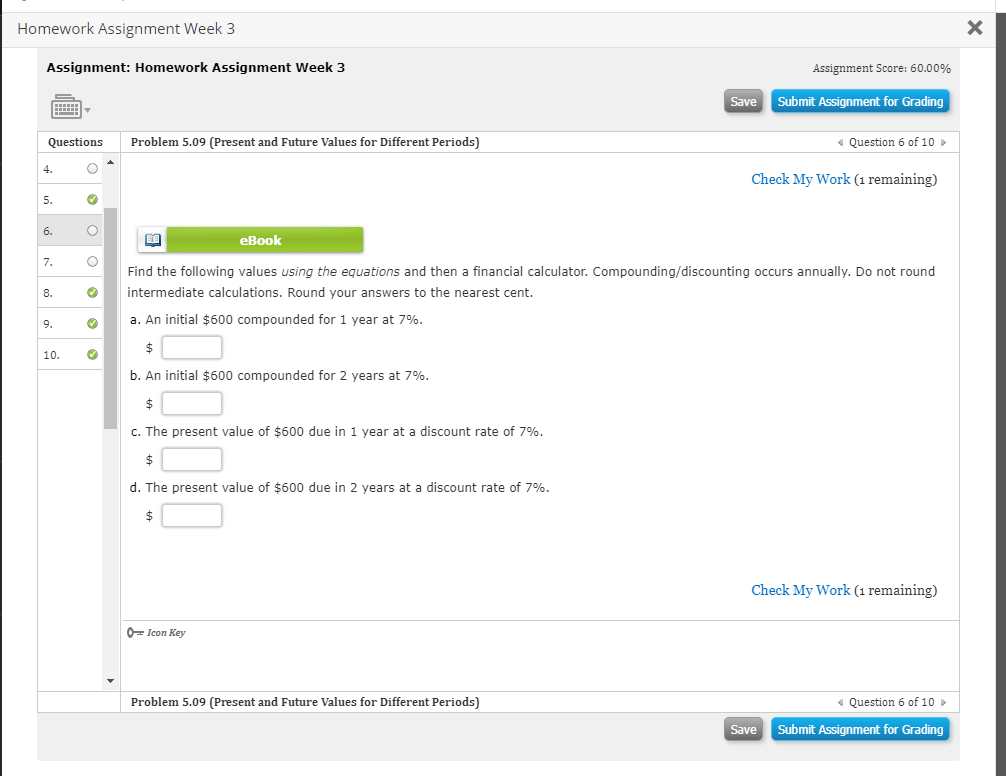Submit Assignment for Grading
This screenshot has height=776, width=1006.
tap(860, 101)
